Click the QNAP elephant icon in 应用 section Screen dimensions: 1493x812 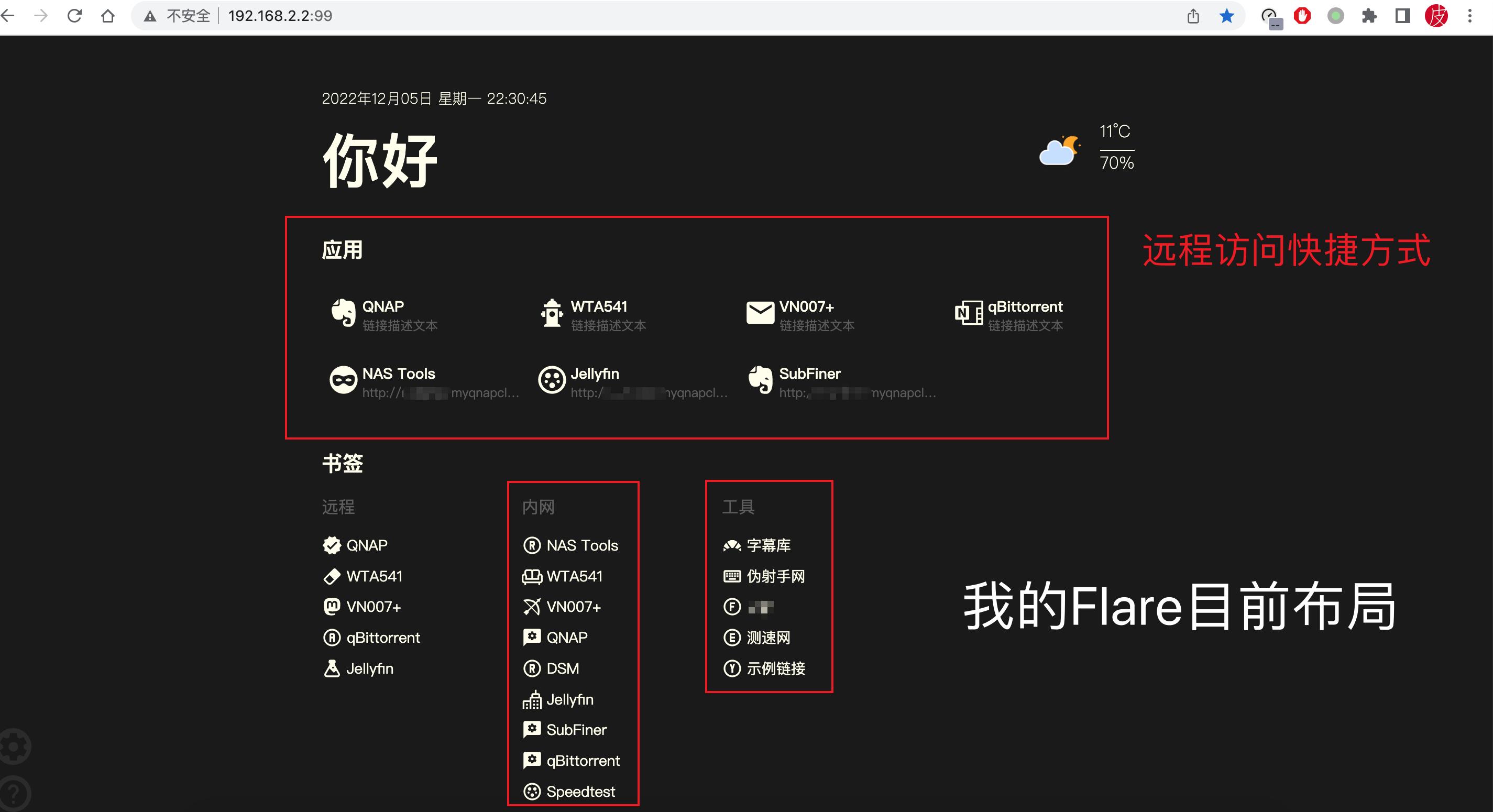pos(343,314)
